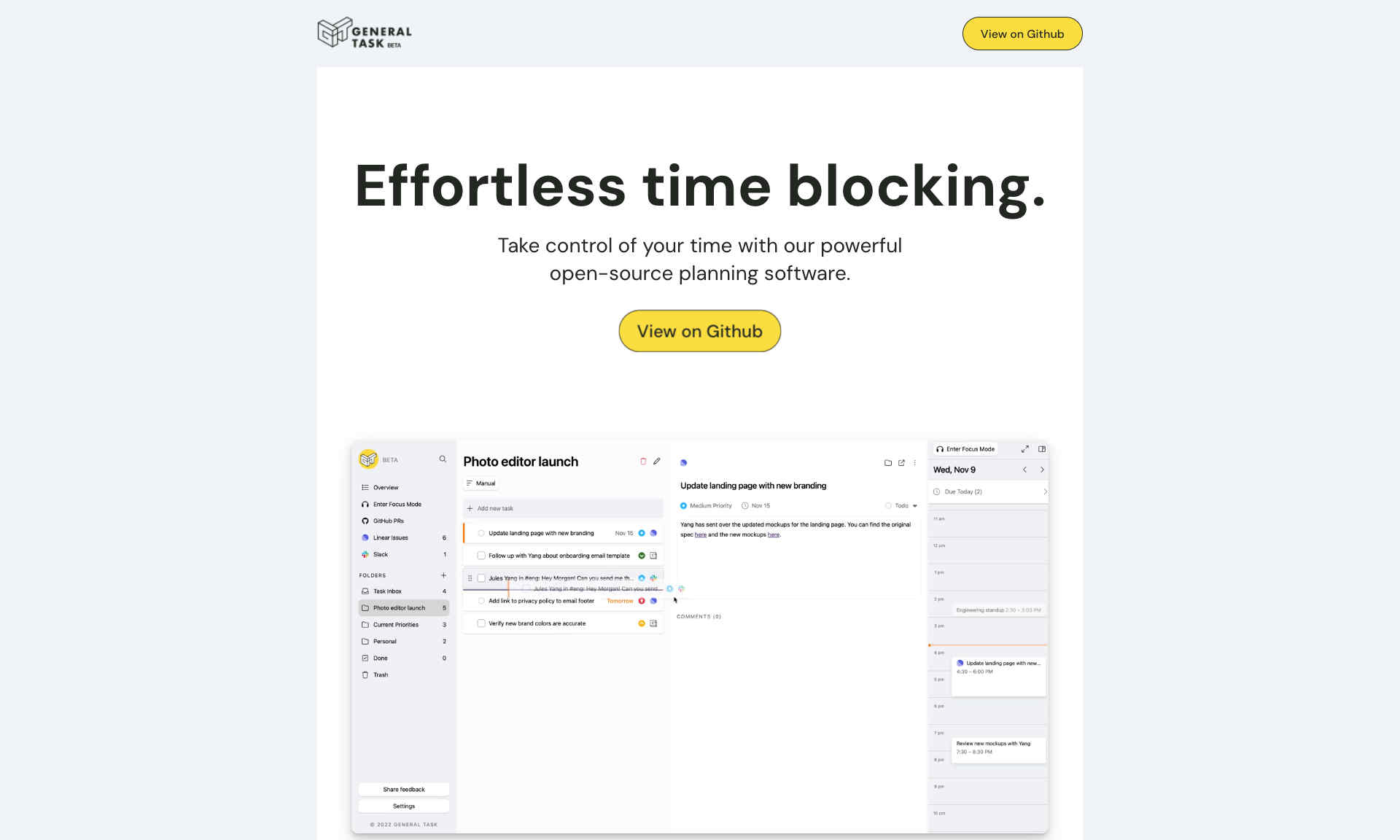Click the Share feedback button
Image resolution: width=1400 pixels, height=840 pixels.
[404, 790]
